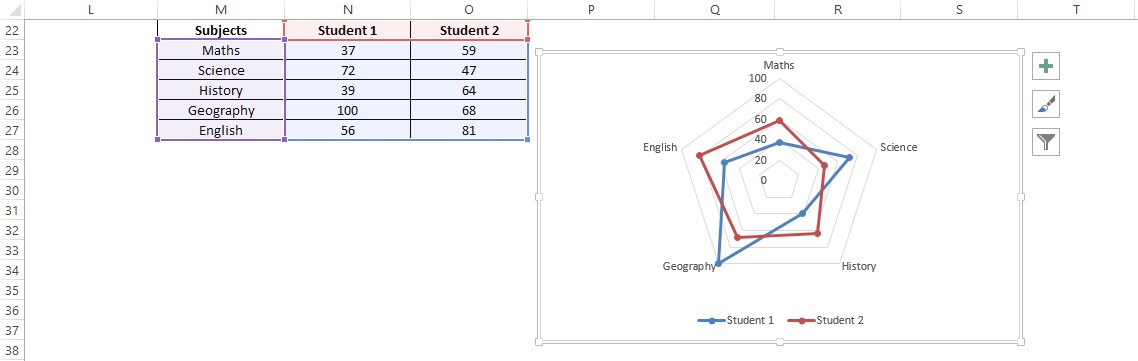
Task: Click the blue Geography data point marker
Action: (719, 263)
